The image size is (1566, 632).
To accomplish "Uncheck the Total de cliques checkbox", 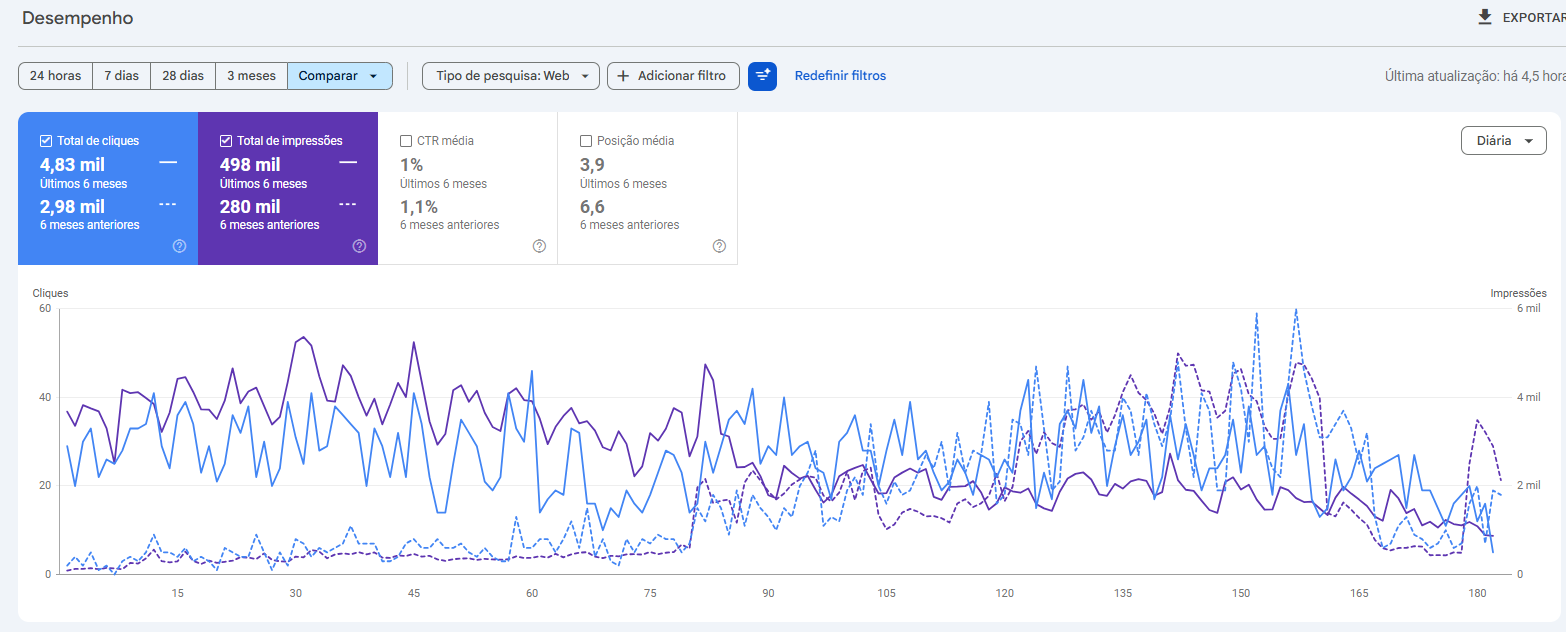I will point(46,141).
